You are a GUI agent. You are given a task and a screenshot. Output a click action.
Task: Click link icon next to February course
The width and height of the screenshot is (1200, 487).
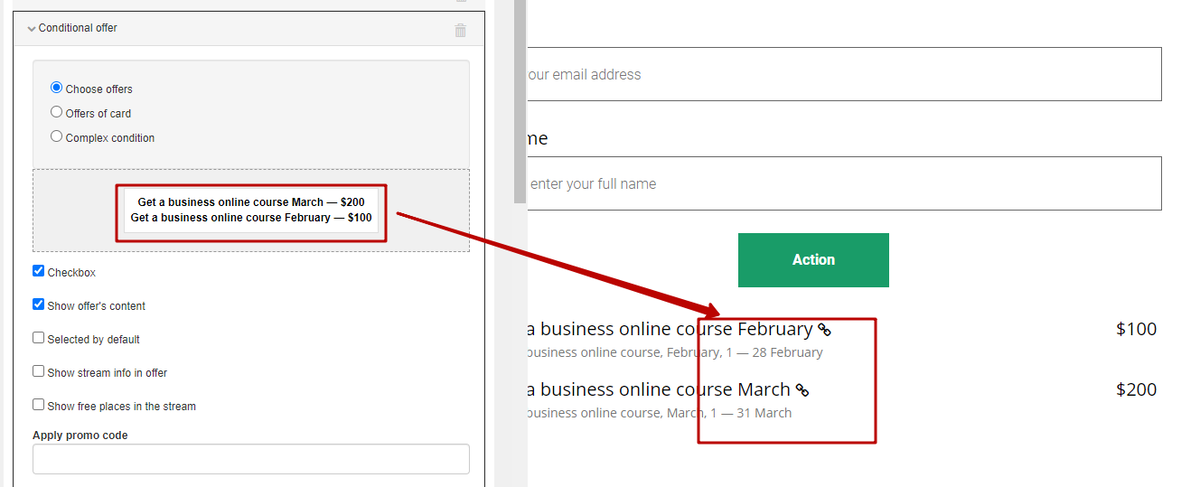824,329
